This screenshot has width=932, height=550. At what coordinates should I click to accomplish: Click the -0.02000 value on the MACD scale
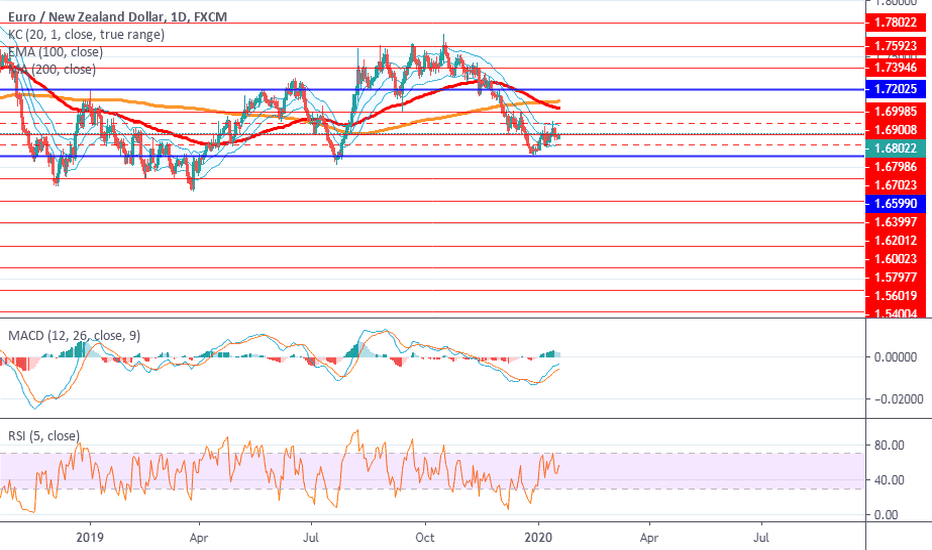coord(889,399)
